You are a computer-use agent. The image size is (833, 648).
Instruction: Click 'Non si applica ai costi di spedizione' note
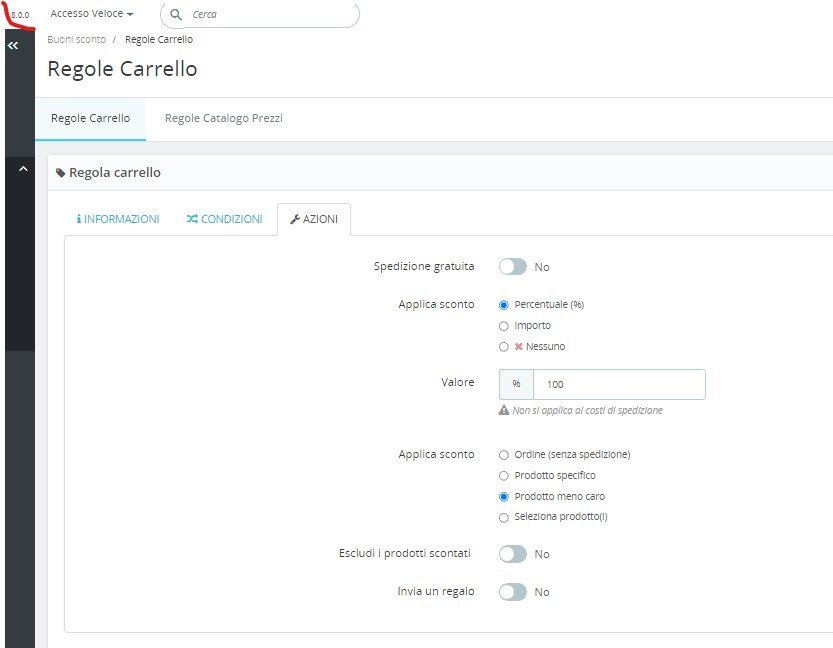588,410
